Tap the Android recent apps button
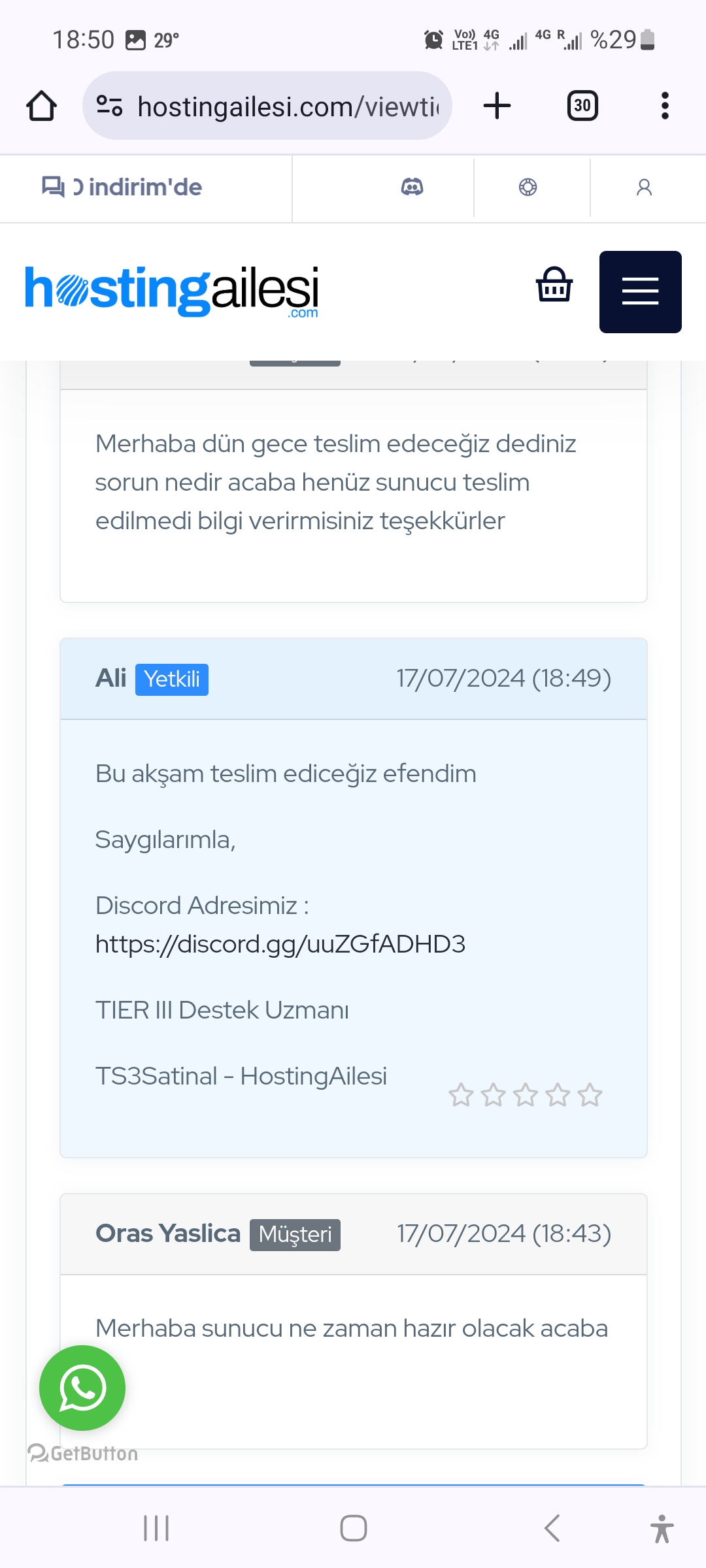The width and height of the screenshot is (706, 1568). (156, 1528)
